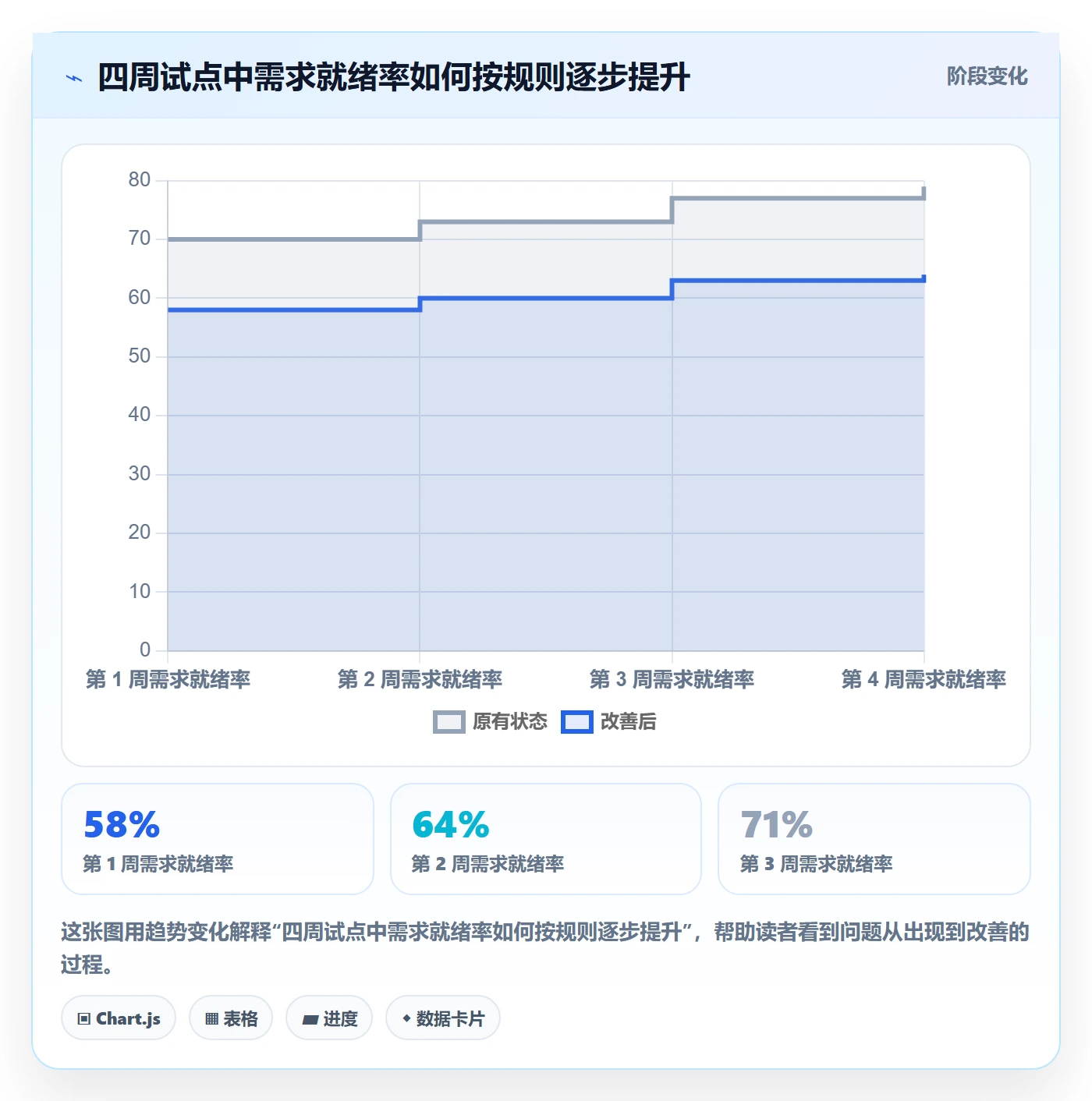Select the 原有状态 legend label text
The image size is (1092, 1101).
(x=510, y=722)
